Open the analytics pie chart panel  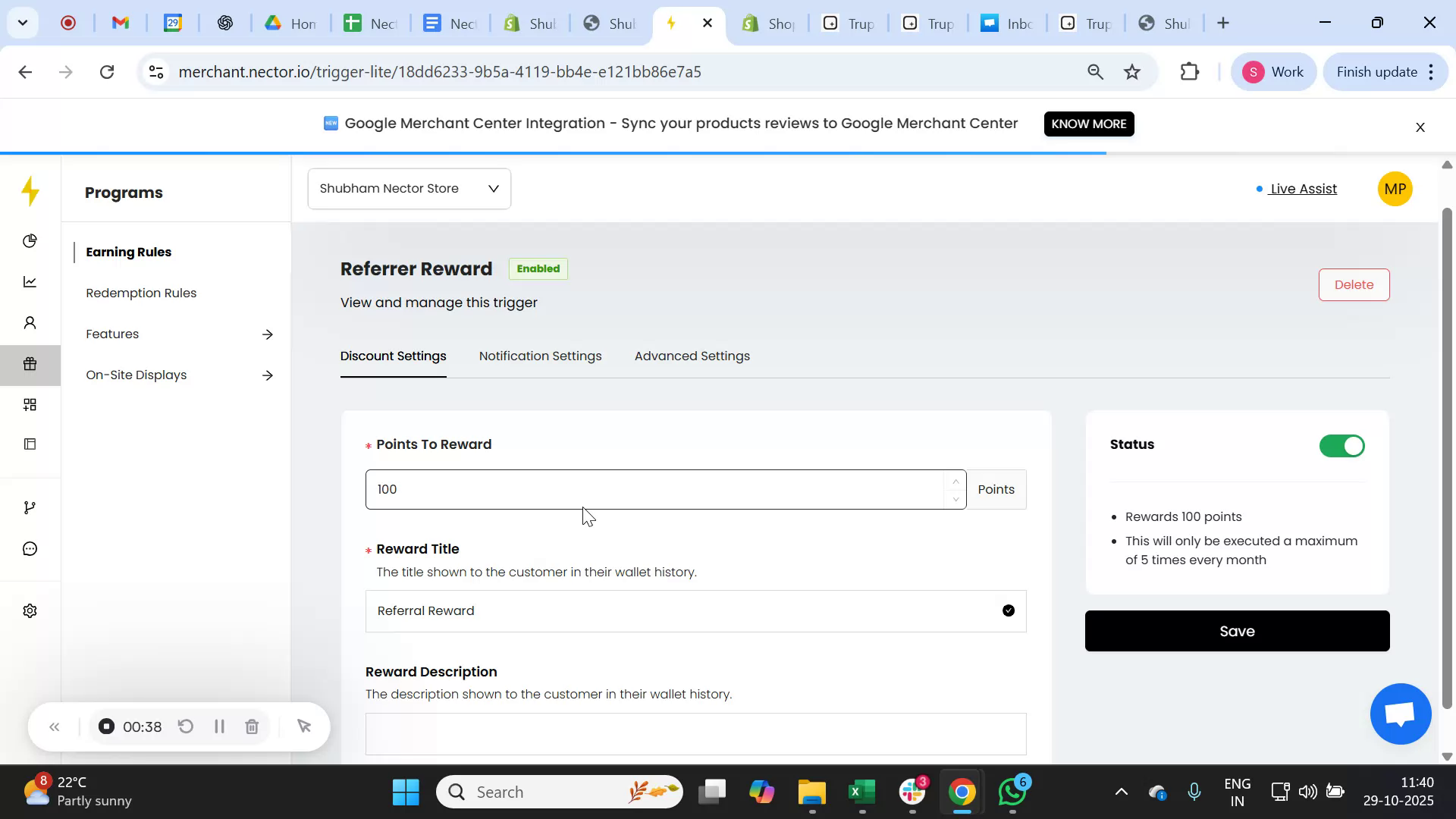(x=30, y=241)
